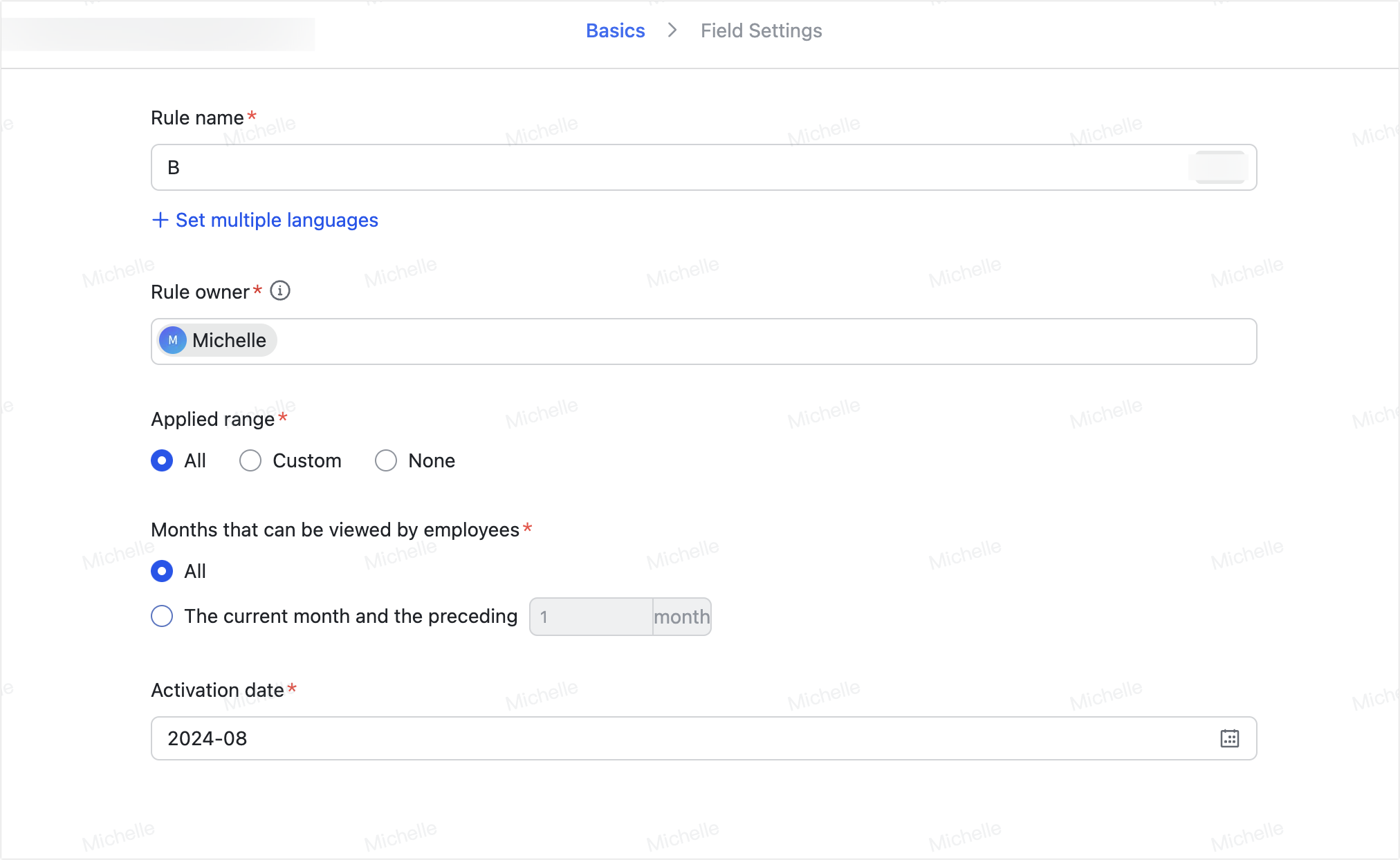Keep All selected under Applied range
This screenshot has height=860, width=1400.
click(161, 460)
